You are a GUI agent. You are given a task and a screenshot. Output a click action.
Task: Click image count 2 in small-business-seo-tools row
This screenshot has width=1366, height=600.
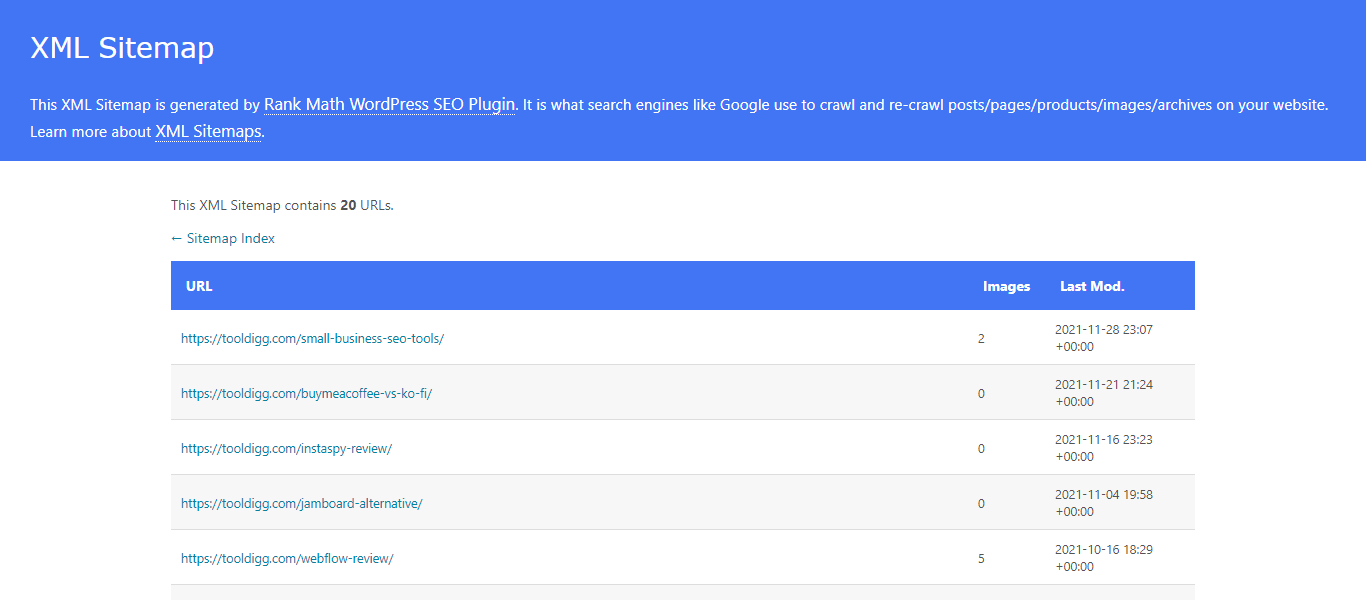pos(981,338)
